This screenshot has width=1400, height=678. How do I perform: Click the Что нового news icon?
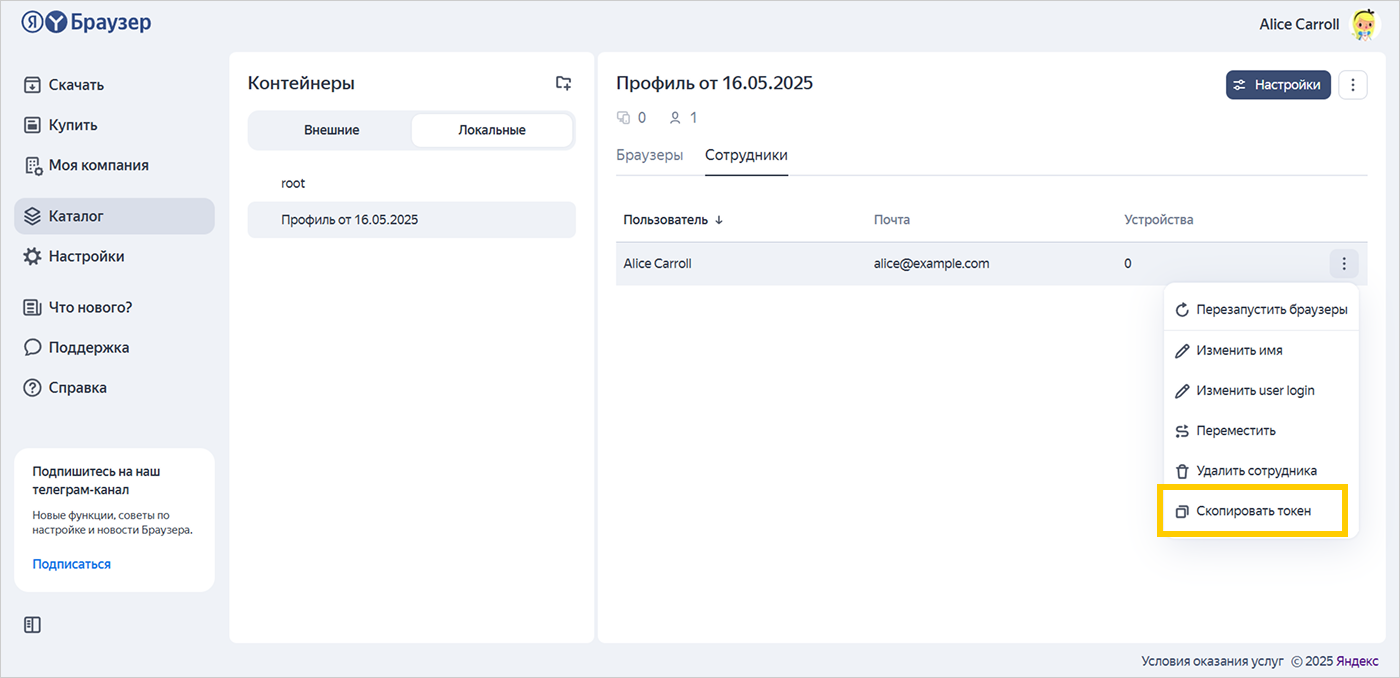tap(32, 307)
